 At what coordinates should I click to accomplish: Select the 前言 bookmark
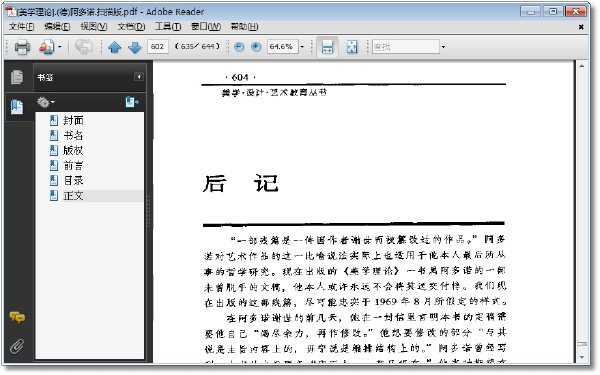coord(73,166)
